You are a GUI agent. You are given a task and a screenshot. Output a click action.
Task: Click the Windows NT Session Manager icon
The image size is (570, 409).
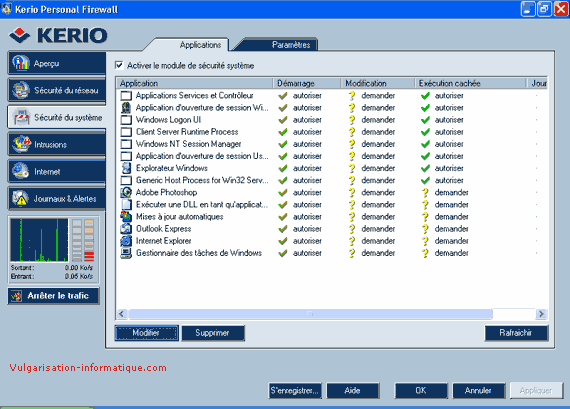click(126, 144)
